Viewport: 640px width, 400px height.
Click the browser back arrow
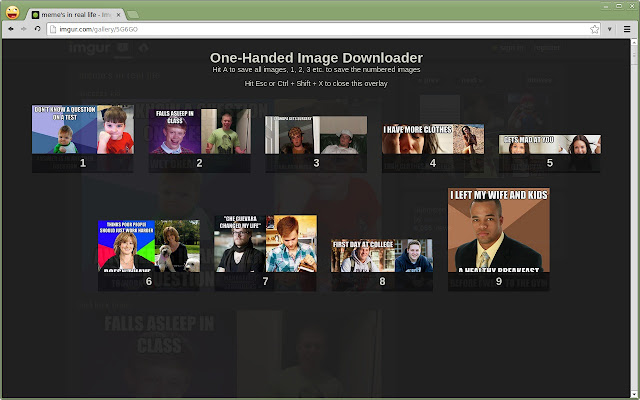click(11, 29)
